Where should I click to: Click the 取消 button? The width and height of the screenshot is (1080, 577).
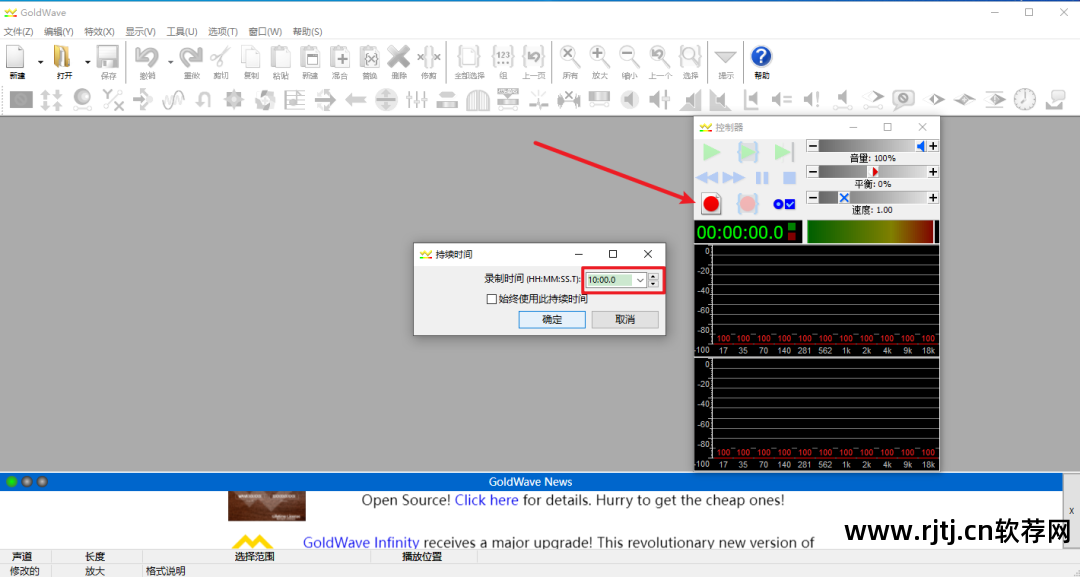[625, 320]
